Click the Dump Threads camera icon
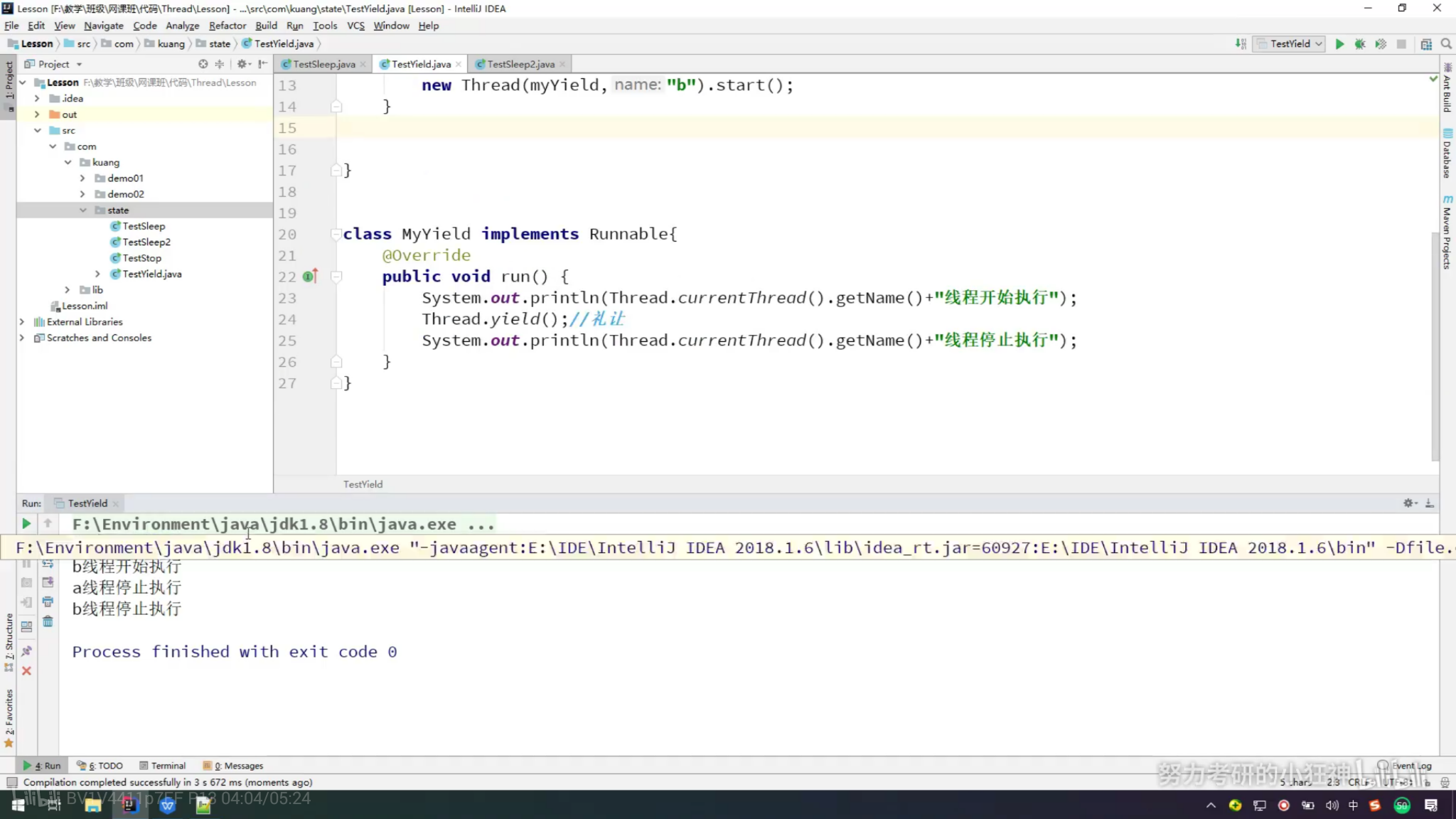Screen dimensions: 1456x819 (x=26, y=582)
